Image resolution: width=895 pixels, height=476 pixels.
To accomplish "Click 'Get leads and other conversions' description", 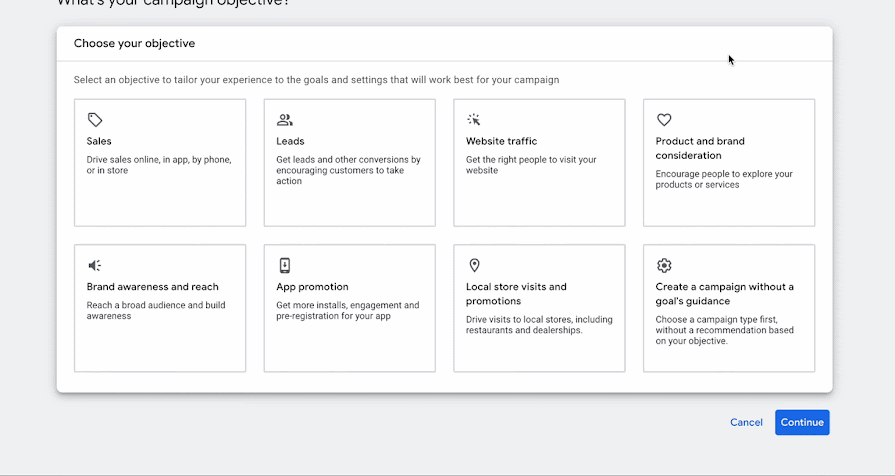I will click(348, 170).
